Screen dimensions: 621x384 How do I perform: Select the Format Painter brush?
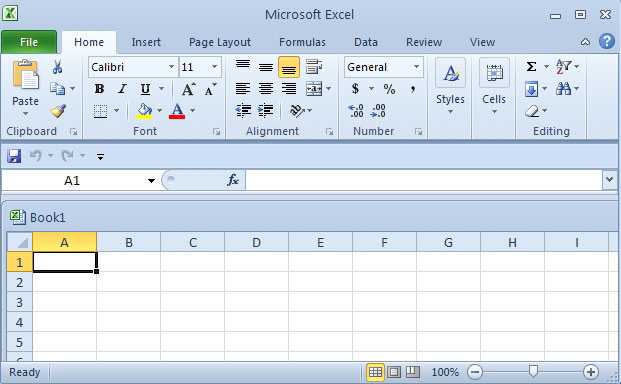coord(58,111)
